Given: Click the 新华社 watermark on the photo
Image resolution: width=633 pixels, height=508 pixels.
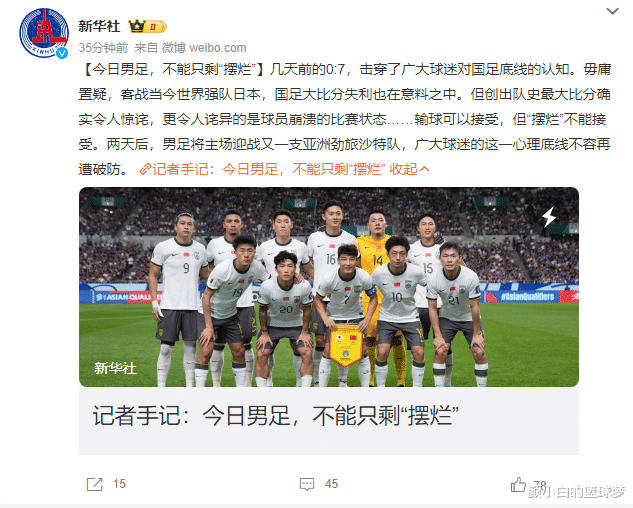Looking at the screenshot, I should pyautogui.click(x=115, y=368).
